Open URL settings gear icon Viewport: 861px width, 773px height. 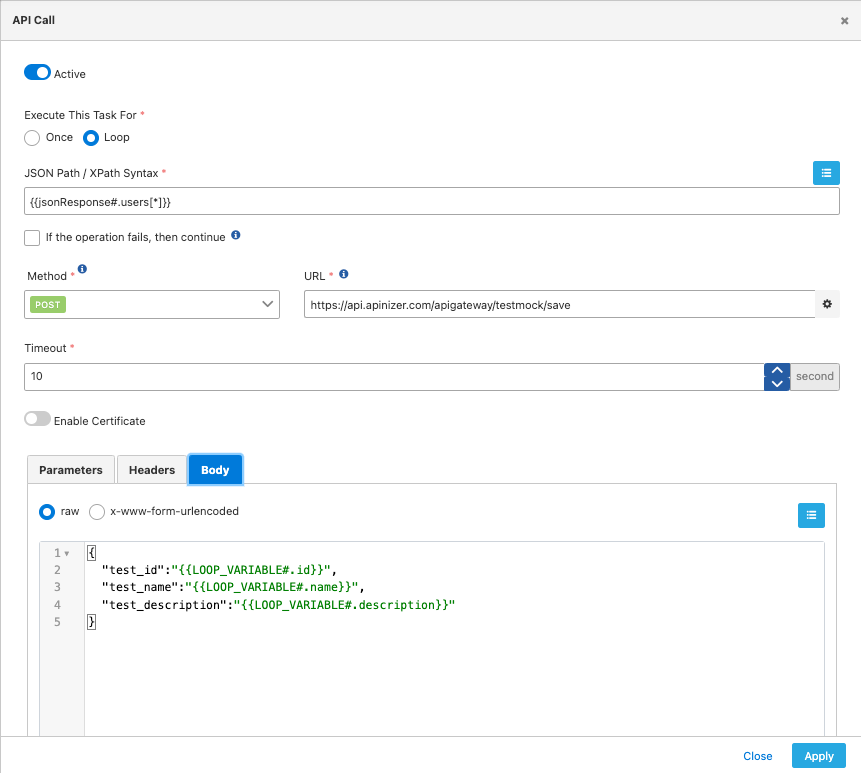pyautogui.click(x=827, y=304)
